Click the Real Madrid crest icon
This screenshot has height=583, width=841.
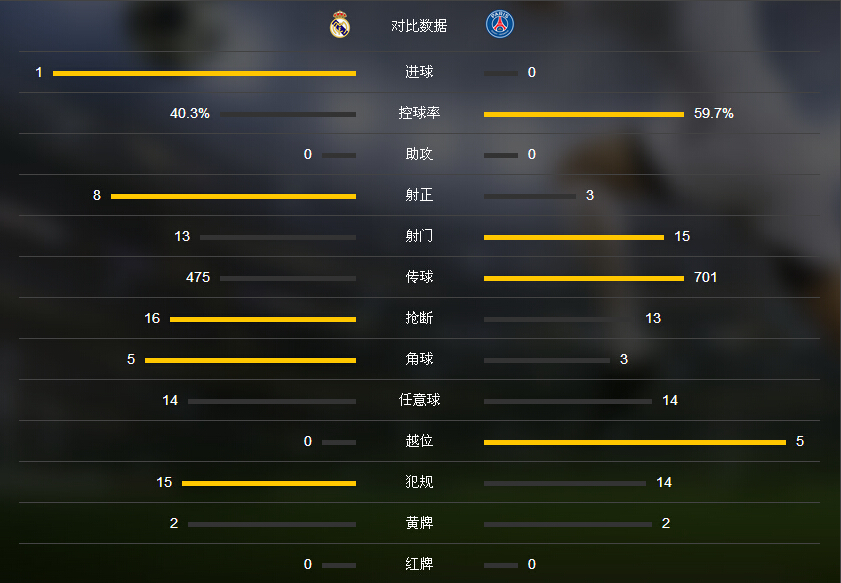[340, 25]
